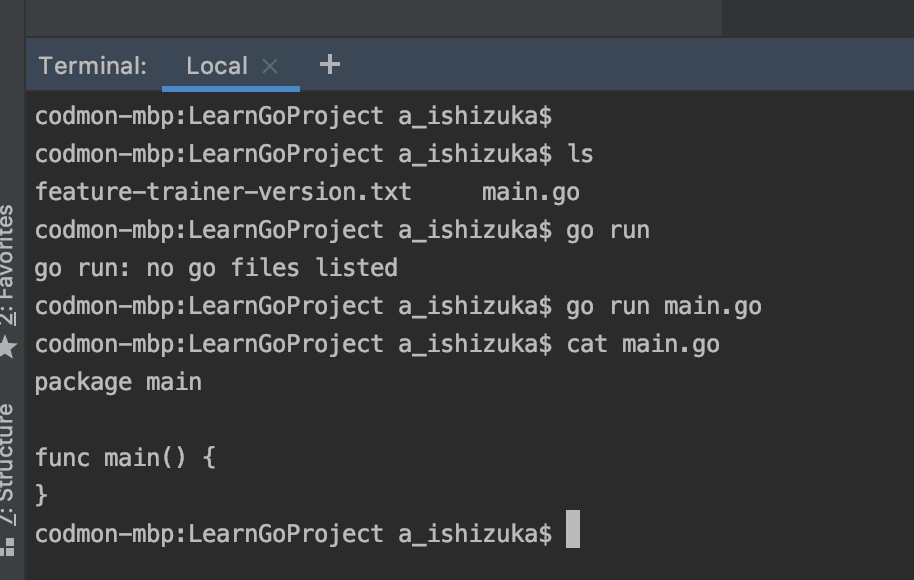Image resolution: width=914 pixels, height=580 pixels.
Task: Click the first empty prompt line
Action: tap(293, 116)
